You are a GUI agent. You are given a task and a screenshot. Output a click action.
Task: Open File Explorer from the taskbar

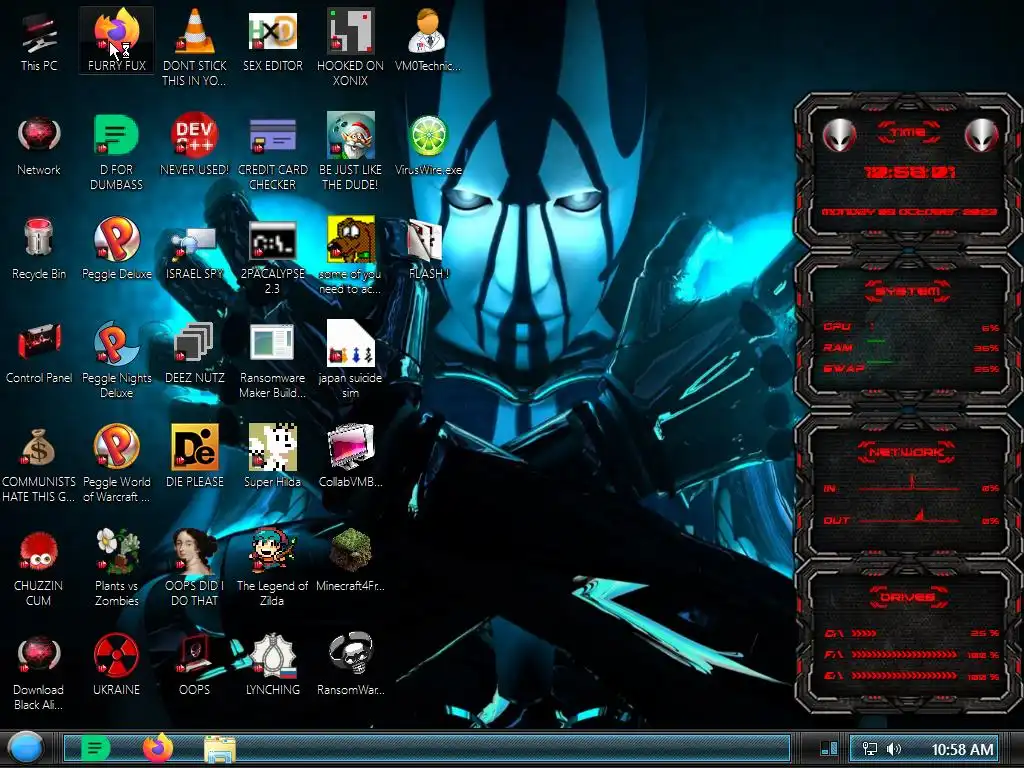coord(219,750)
